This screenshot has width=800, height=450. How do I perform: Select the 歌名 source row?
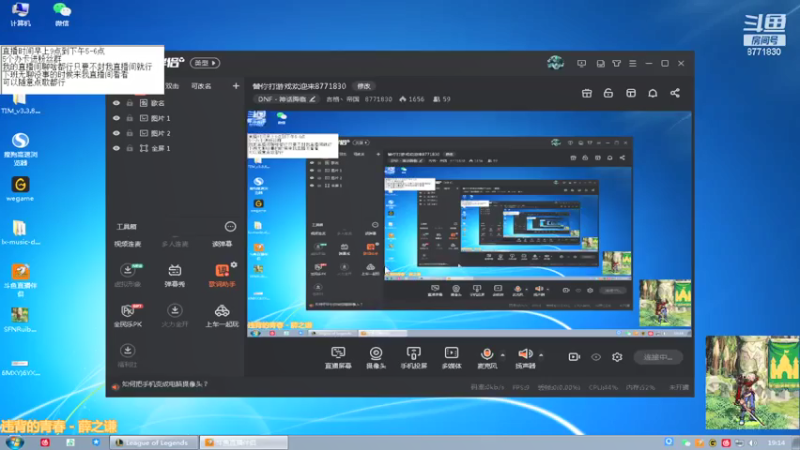coord(175,103)
